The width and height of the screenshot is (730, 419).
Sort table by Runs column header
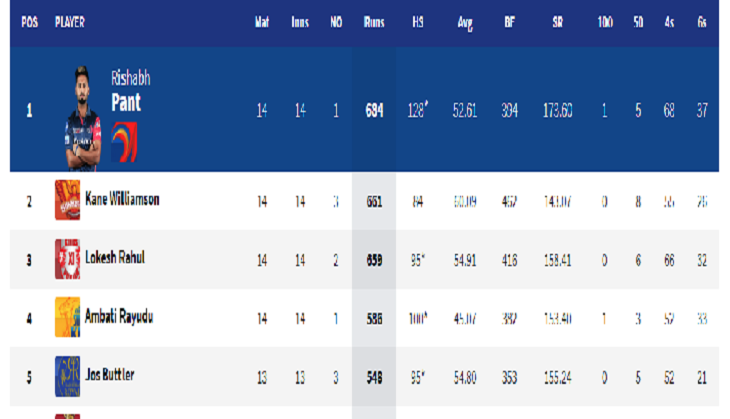click(x=374, y=22)
